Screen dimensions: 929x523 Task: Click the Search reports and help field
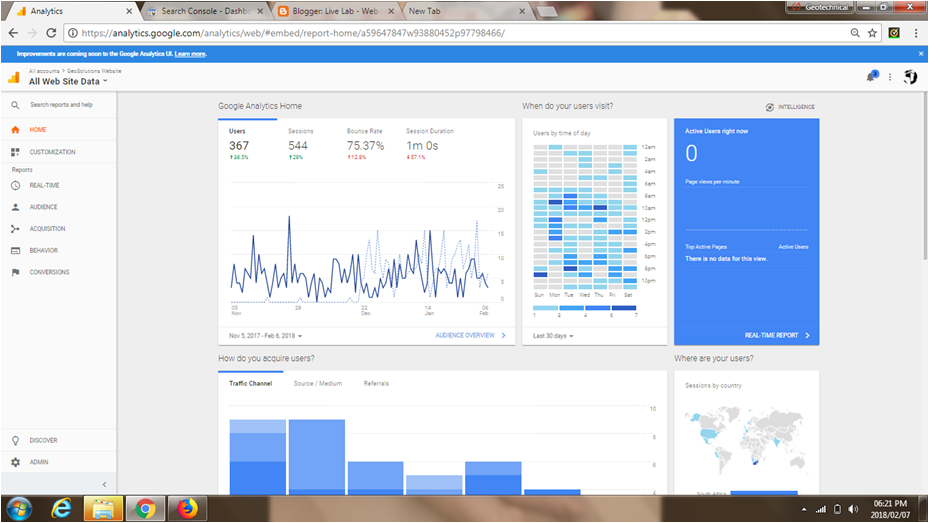point(61,105)
